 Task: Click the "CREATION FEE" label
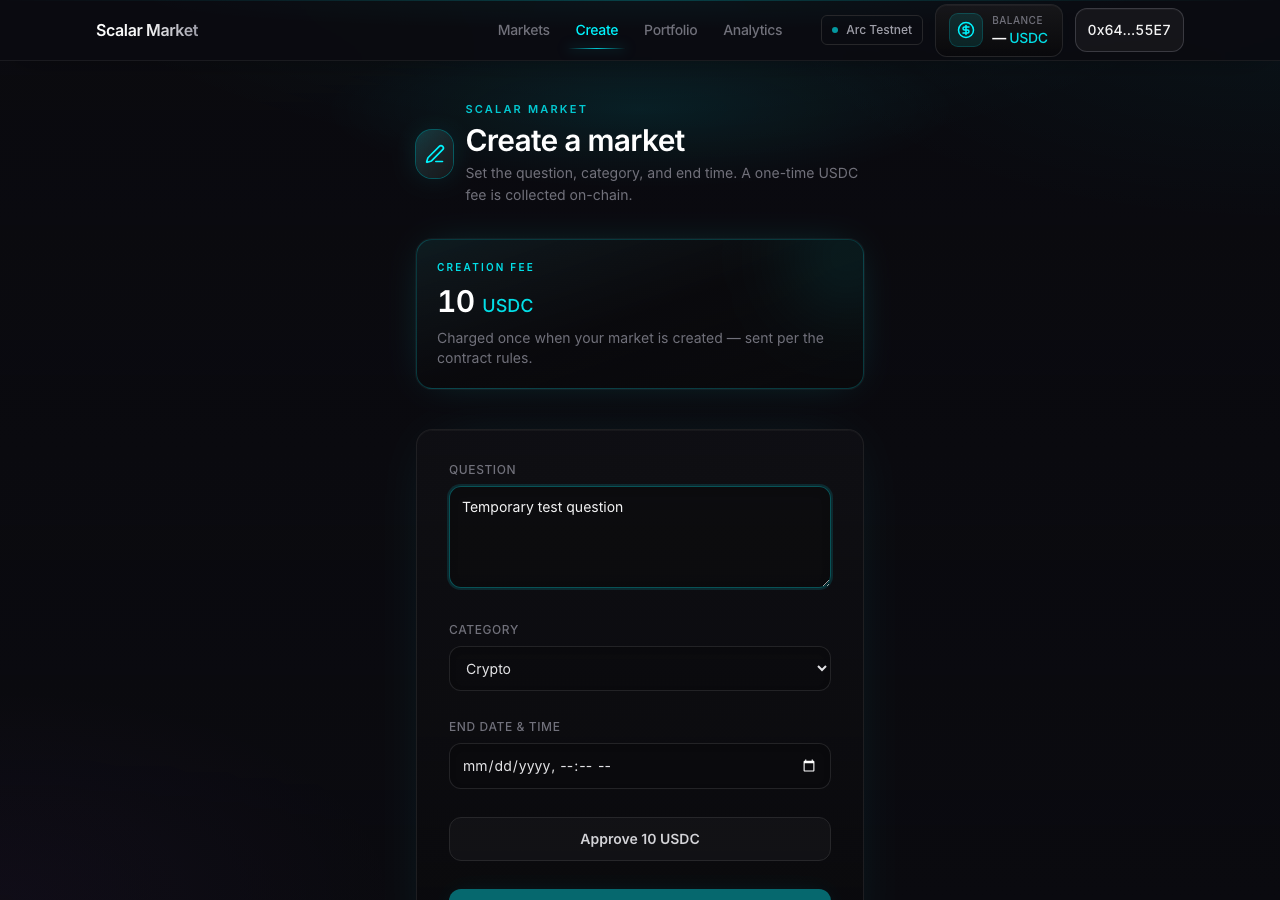point(486,267)
